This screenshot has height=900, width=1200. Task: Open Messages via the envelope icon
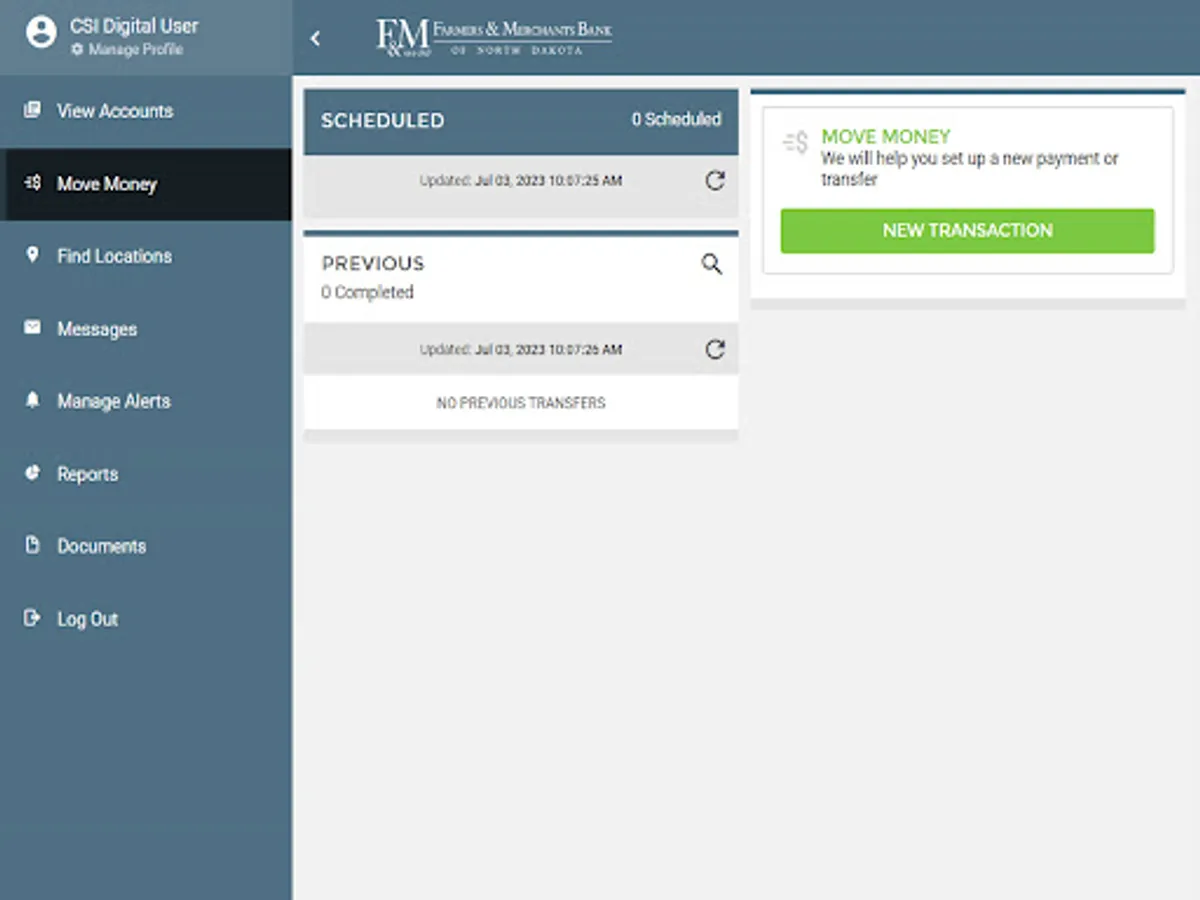tap(30, 329)
